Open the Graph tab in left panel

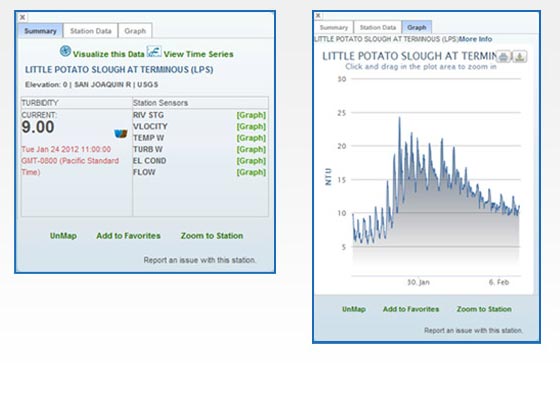tap(135, 31)
